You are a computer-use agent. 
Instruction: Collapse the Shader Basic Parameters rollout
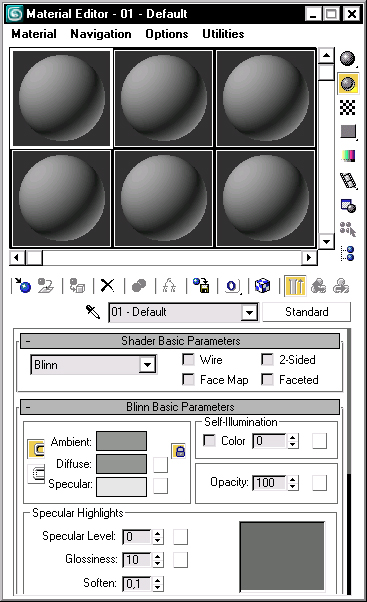180,341
